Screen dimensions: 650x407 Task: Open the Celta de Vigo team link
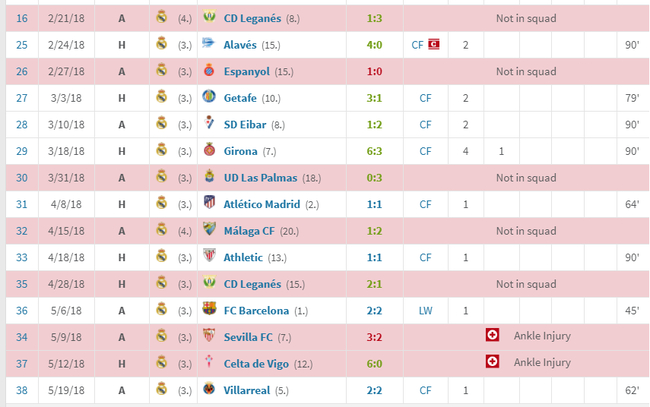262,363
